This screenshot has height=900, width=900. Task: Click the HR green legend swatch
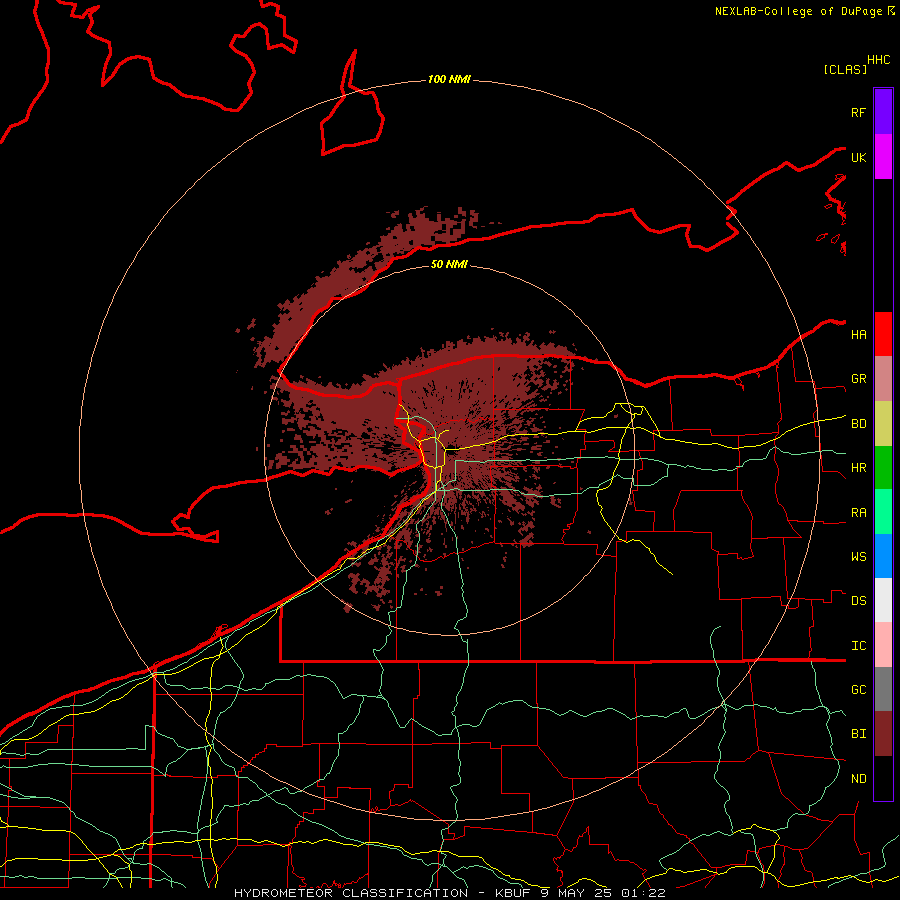click(883, 467)
